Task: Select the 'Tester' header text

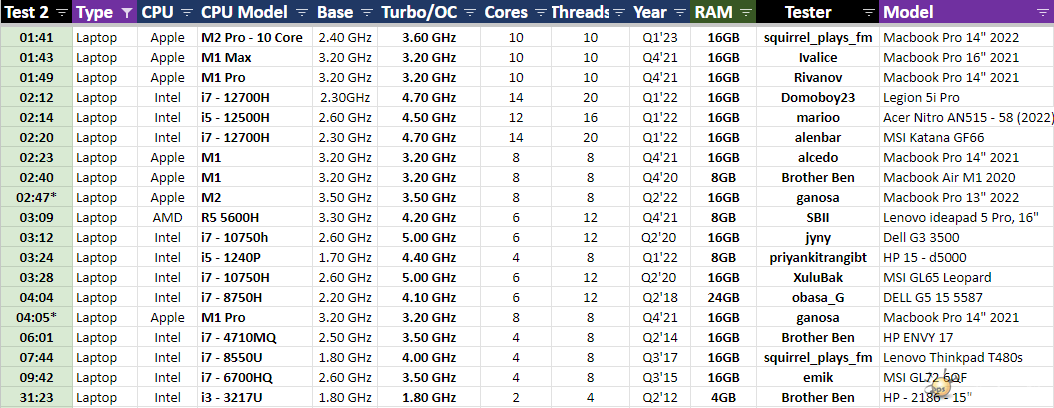Action: 808,12
